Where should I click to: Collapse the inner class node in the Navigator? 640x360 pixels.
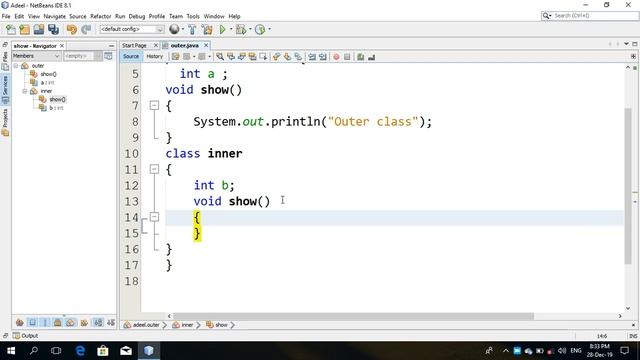(x=24, y=91)
